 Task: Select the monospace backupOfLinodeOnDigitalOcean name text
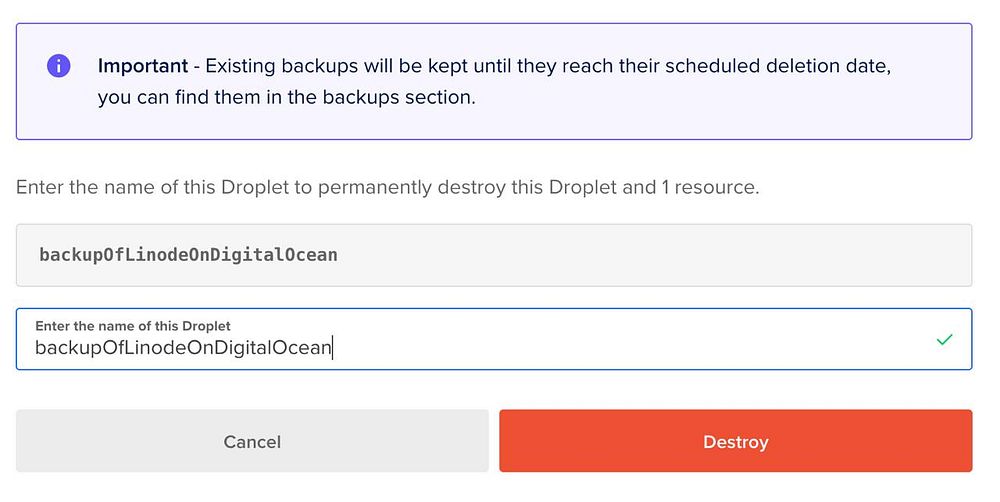click(188, 255)
